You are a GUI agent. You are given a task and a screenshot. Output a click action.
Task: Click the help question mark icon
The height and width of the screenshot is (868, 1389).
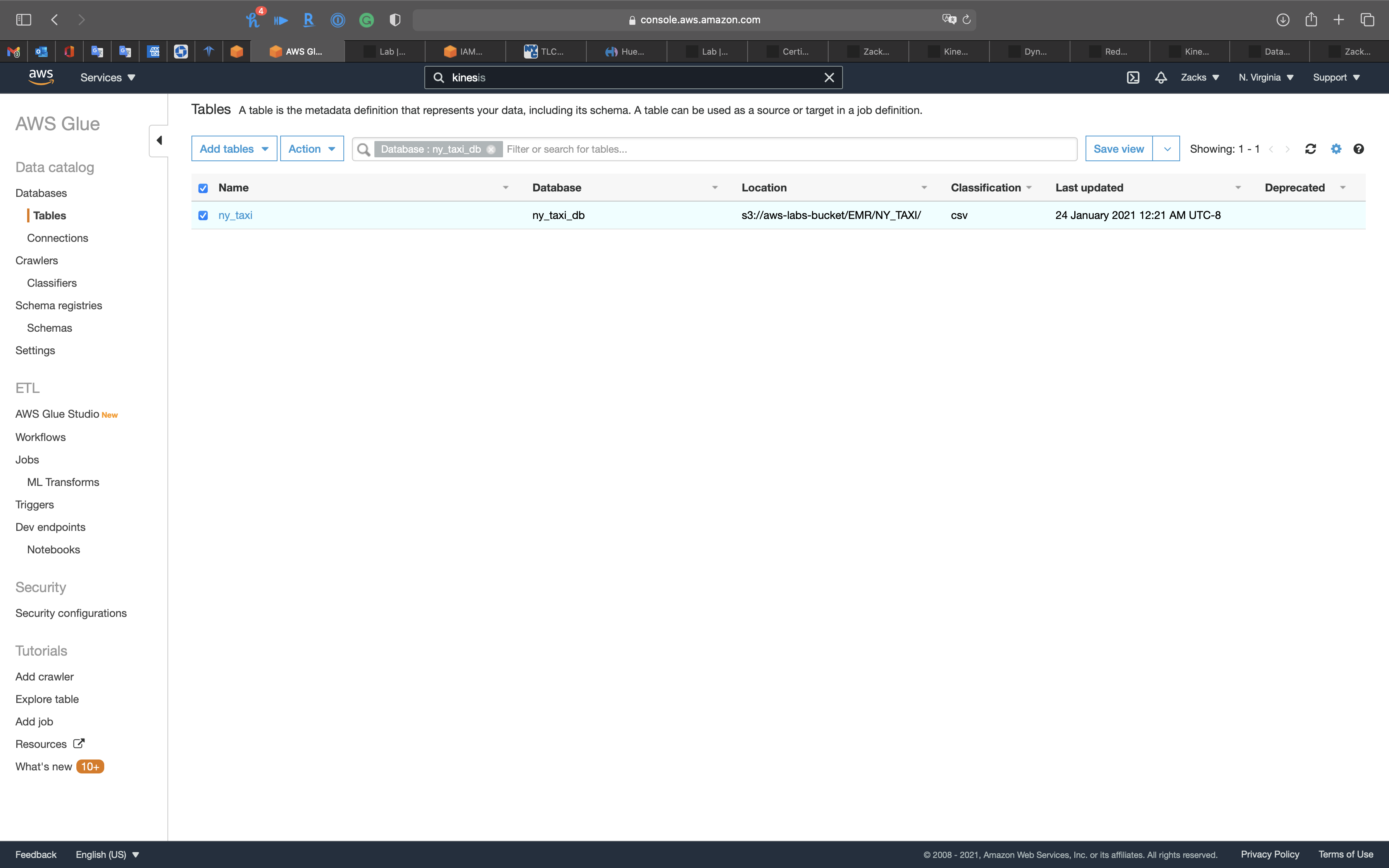(x=1359, y=149)
